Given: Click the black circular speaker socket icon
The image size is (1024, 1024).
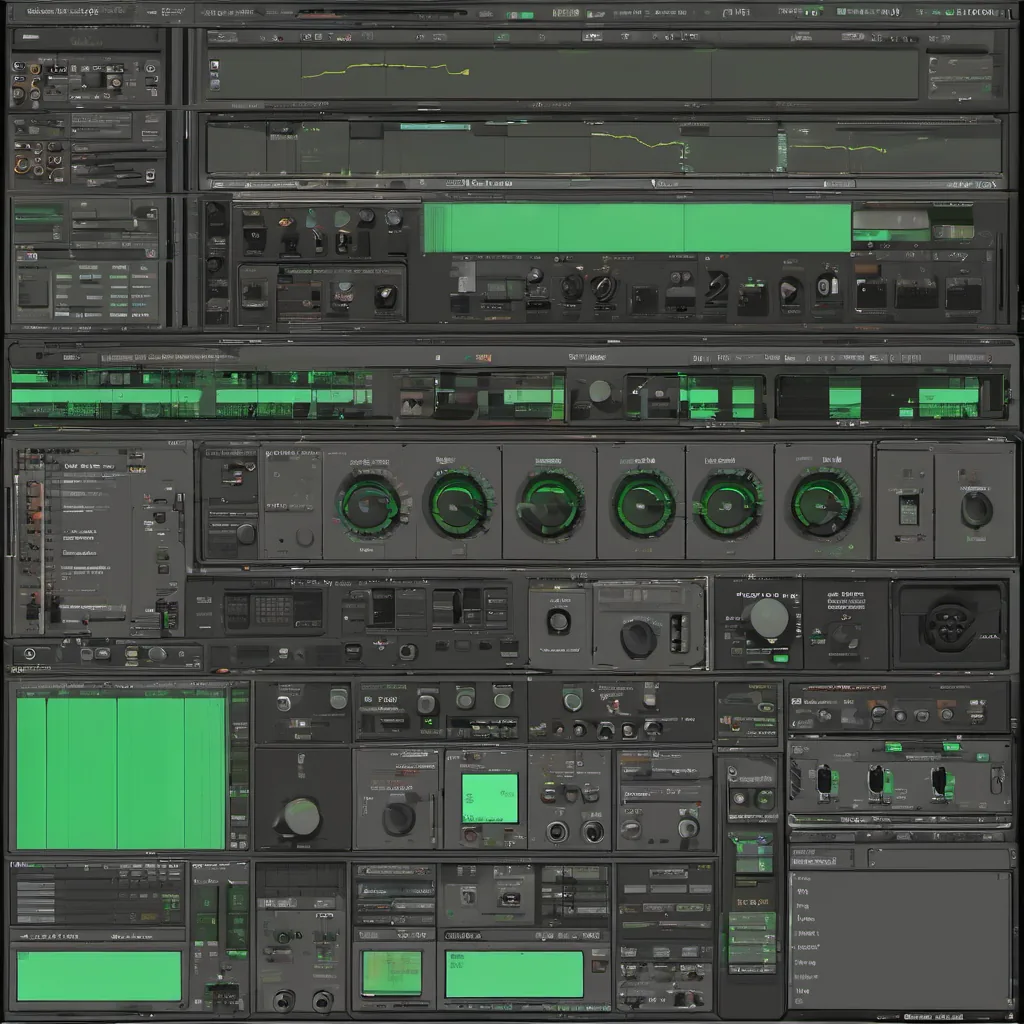Looking at the screenshot, I should pos(948,626).
